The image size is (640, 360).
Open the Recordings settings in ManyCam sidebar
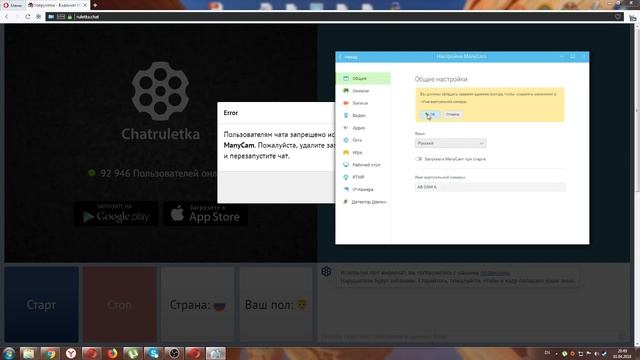click(x=363, y=103)
